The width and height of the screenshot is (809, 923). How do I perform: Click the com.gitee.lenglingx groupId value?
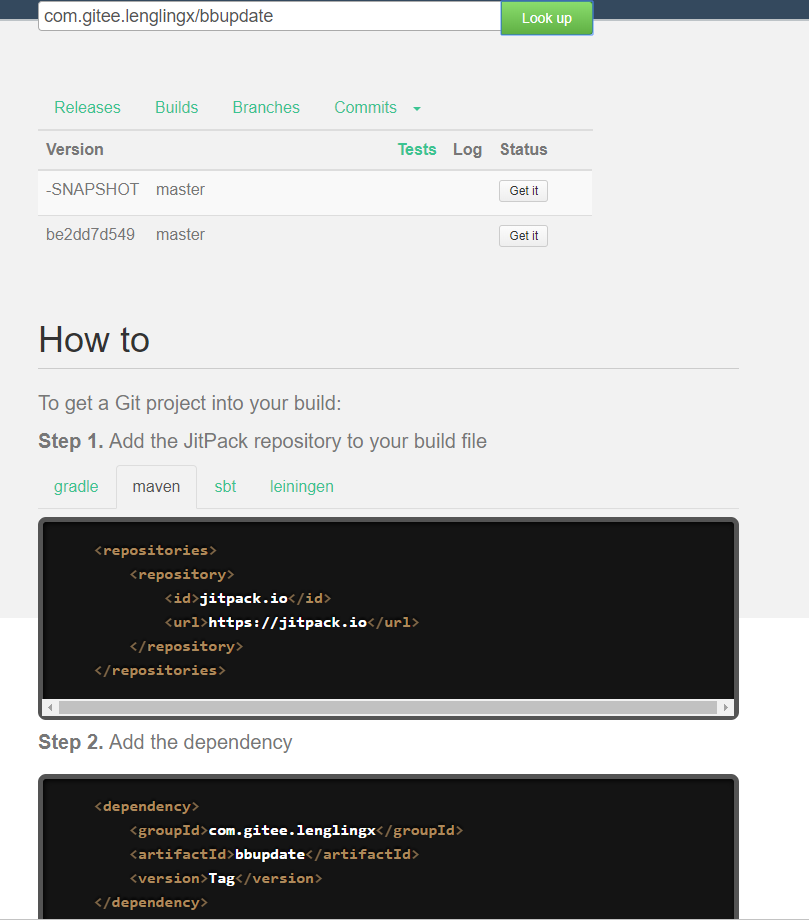(292, 831)
